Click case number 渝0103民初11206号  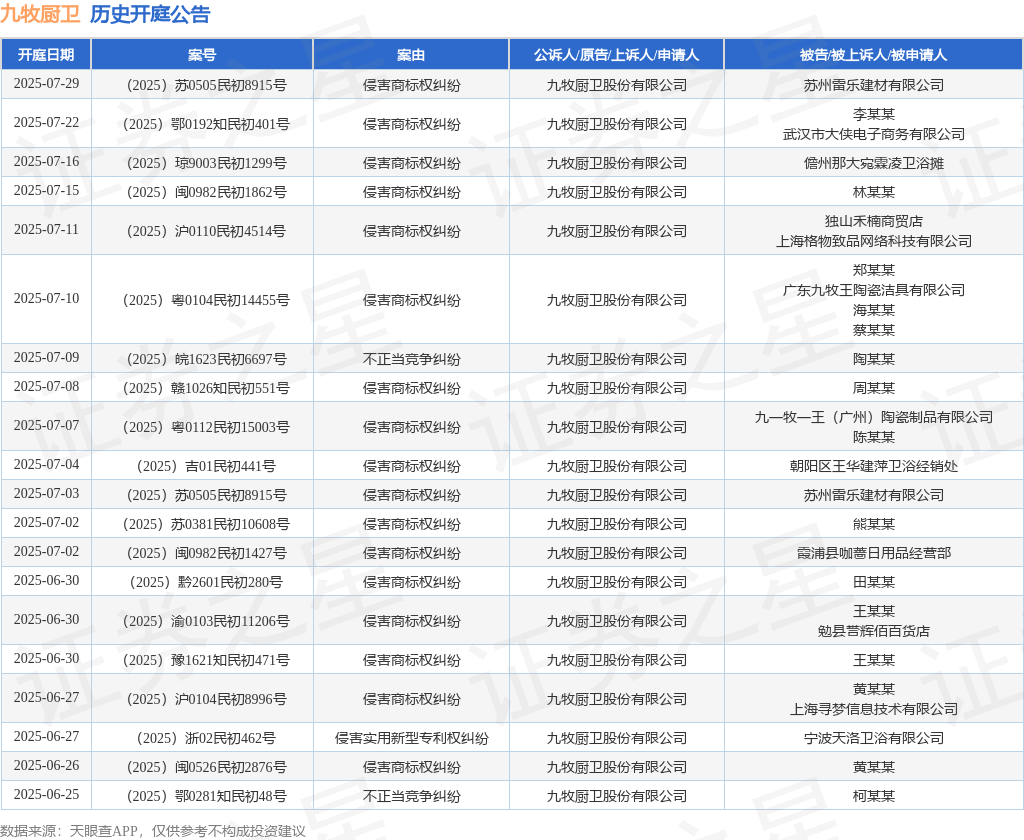pyautogui.click(x=206, y=621)
